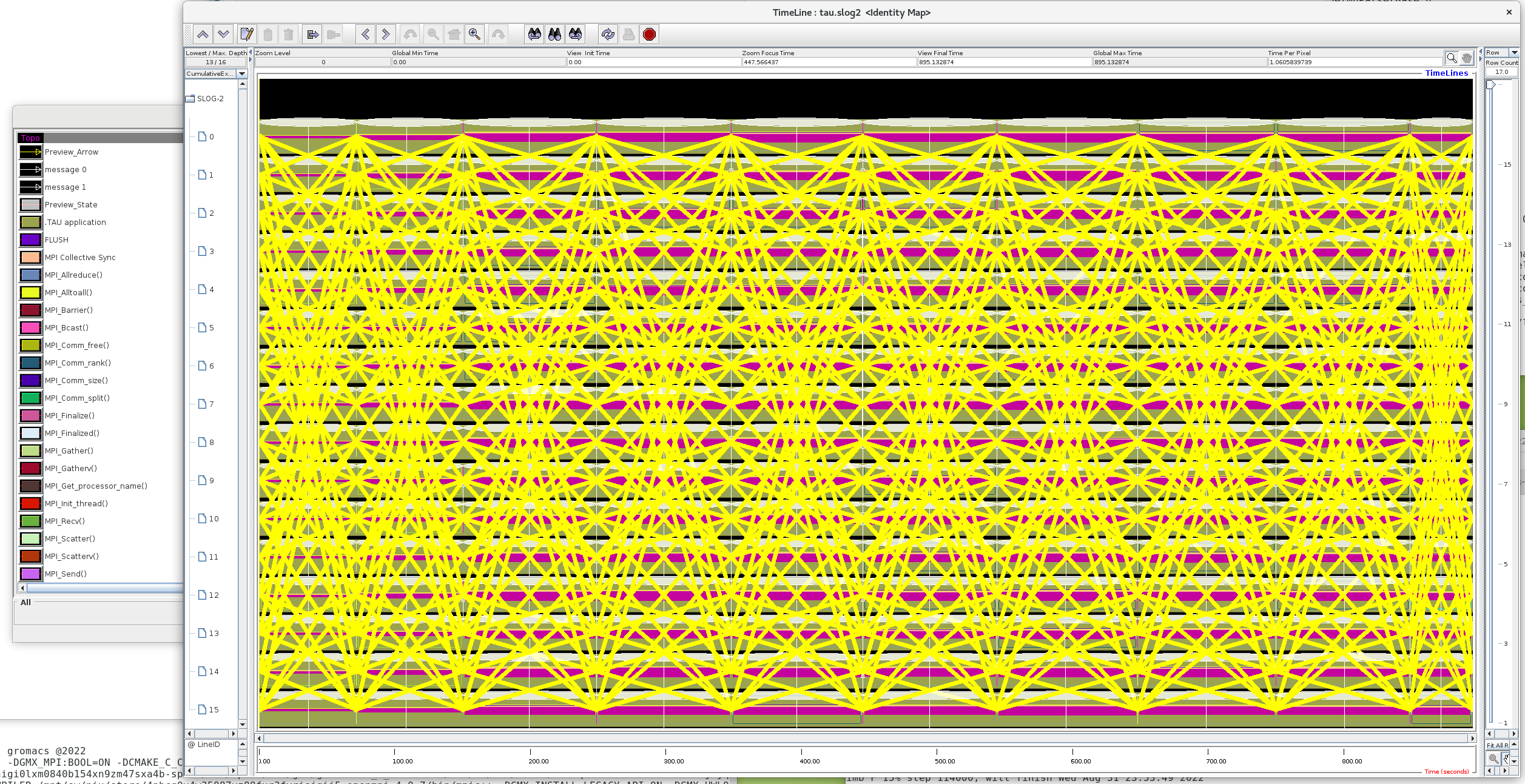The image size is (1525, 784).
Task: Click the scroll up one row arrow button
Action: click(203, 35)
